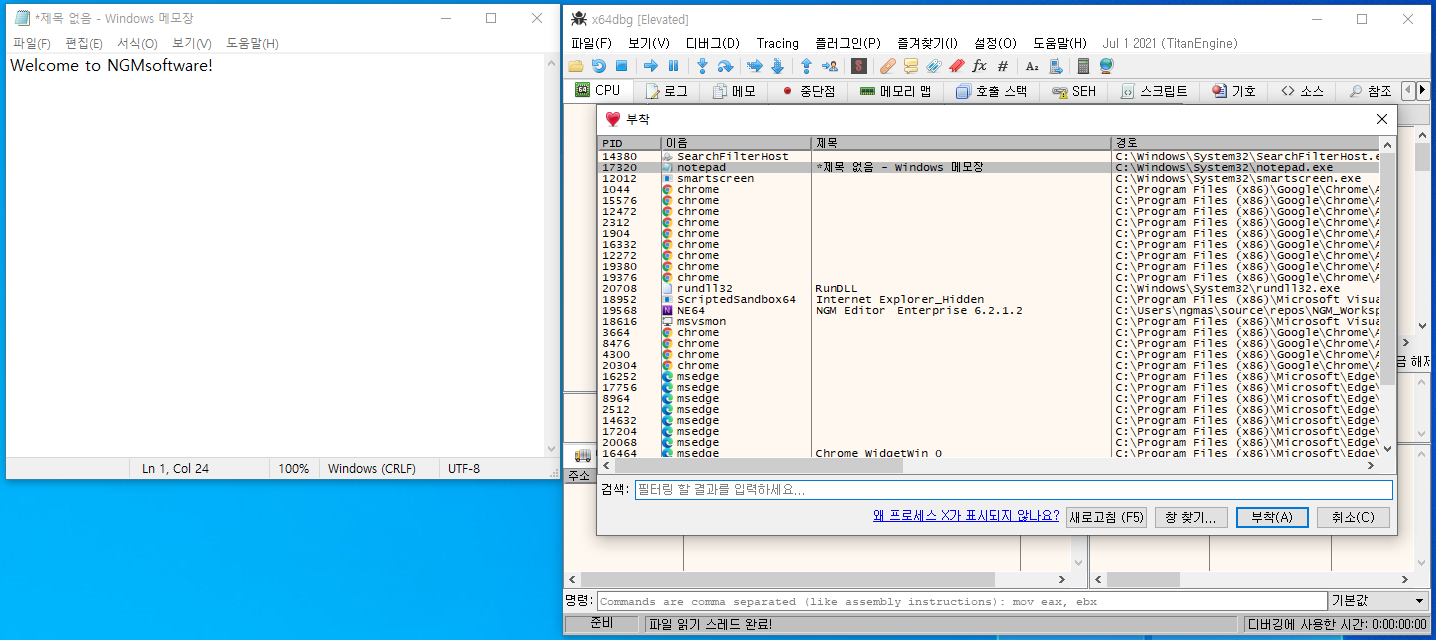This screenshot has width=1436, height=640.
Task: Open the 파일(F) menu in x64dbg
Action: pos(591,43)
